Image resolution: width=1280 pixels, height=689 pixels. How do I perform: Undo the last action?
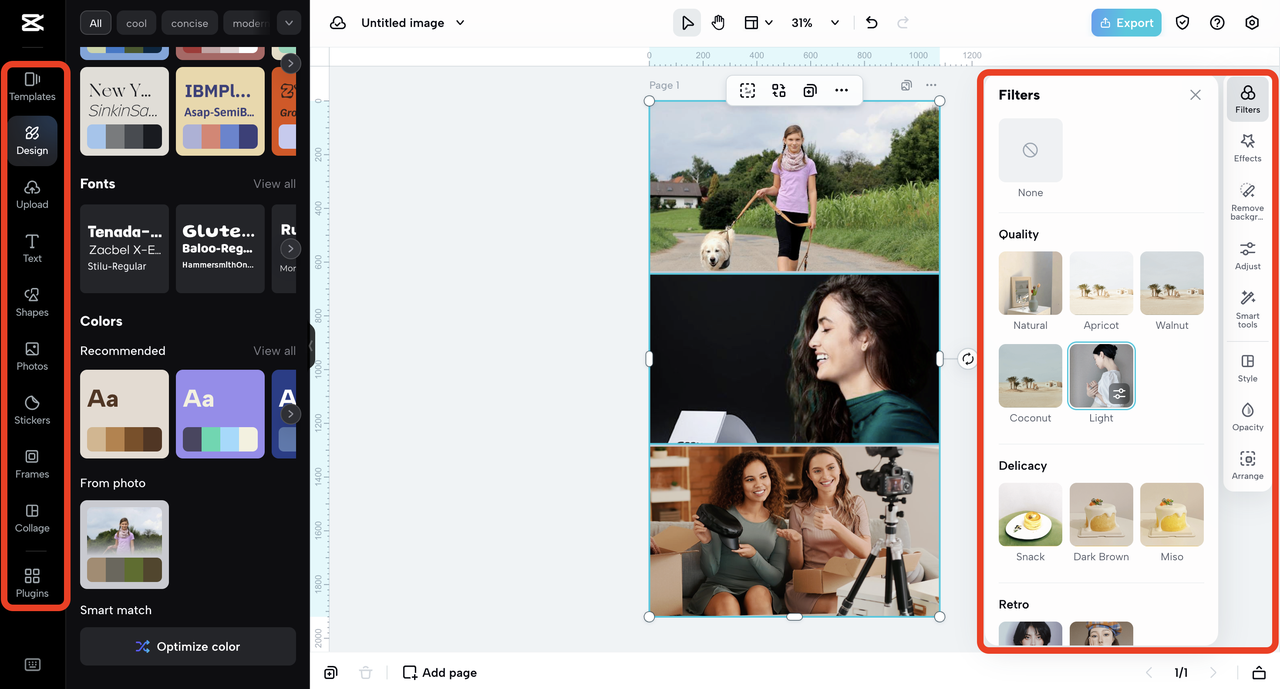(x=871, y=23)
